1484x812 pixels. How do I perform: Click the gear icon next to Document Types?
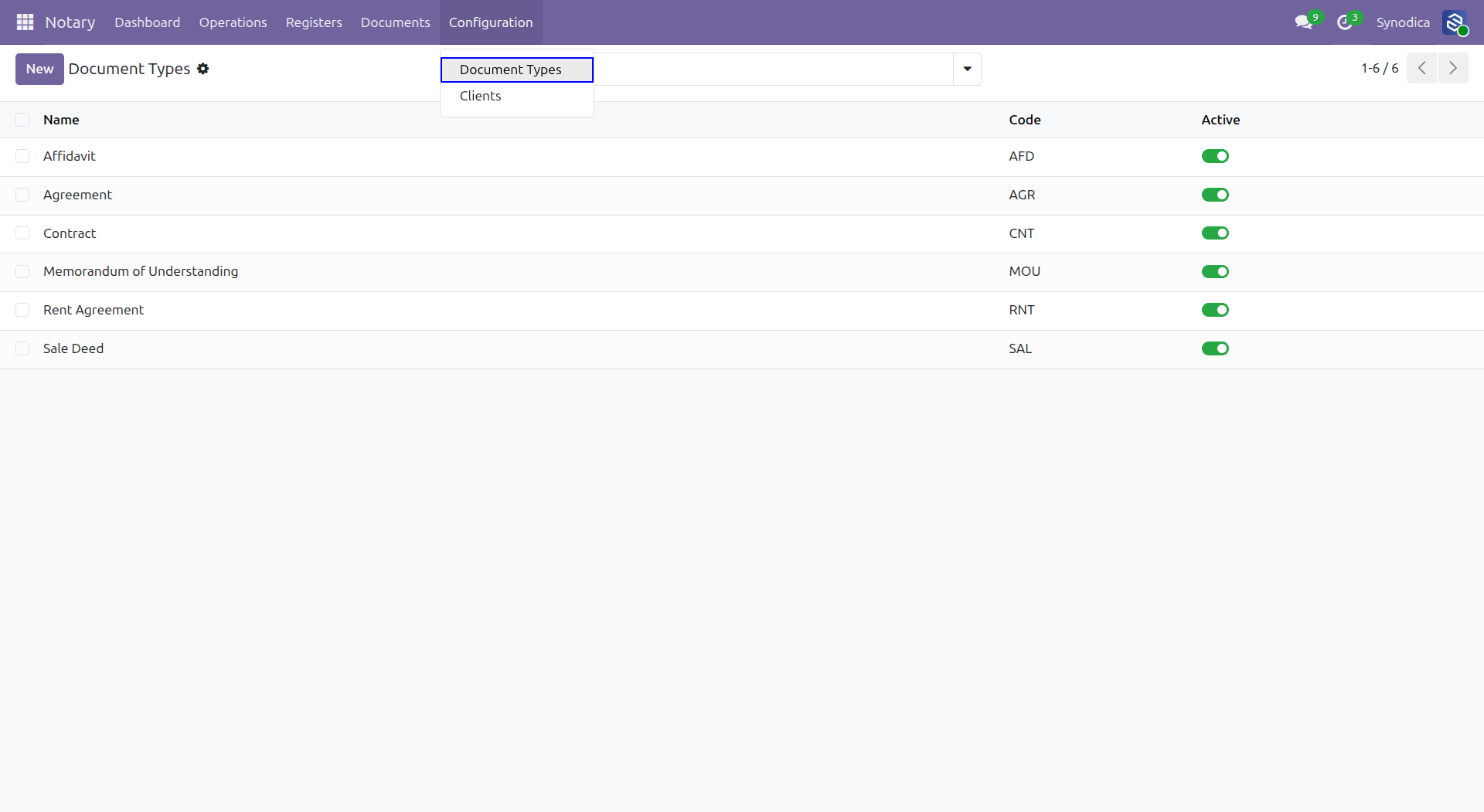[203, 69]
